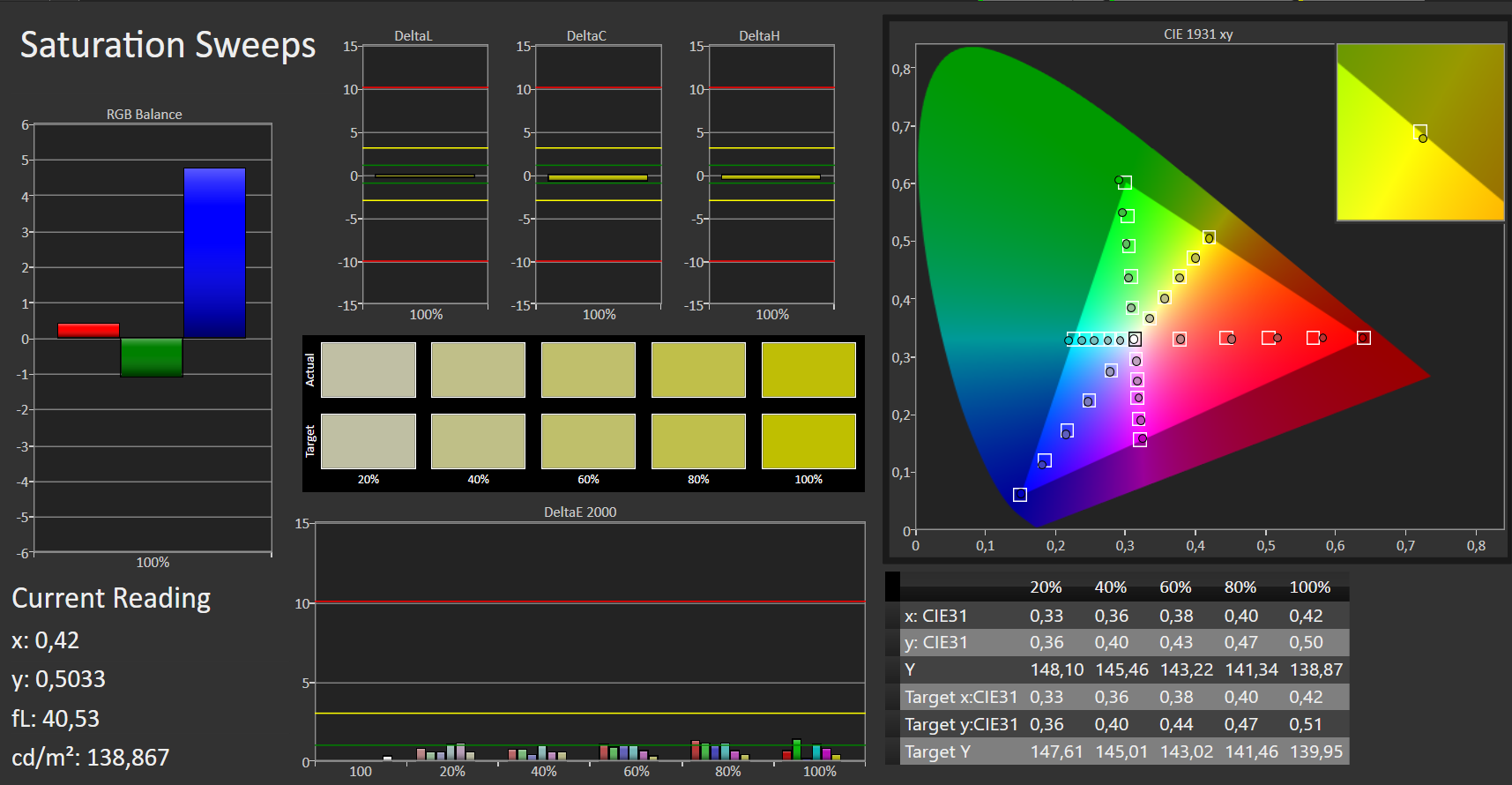The height and width of the screenshot is (785, 1512).
Task: Click the 60% column header in data table
Action: (1175, 587)
